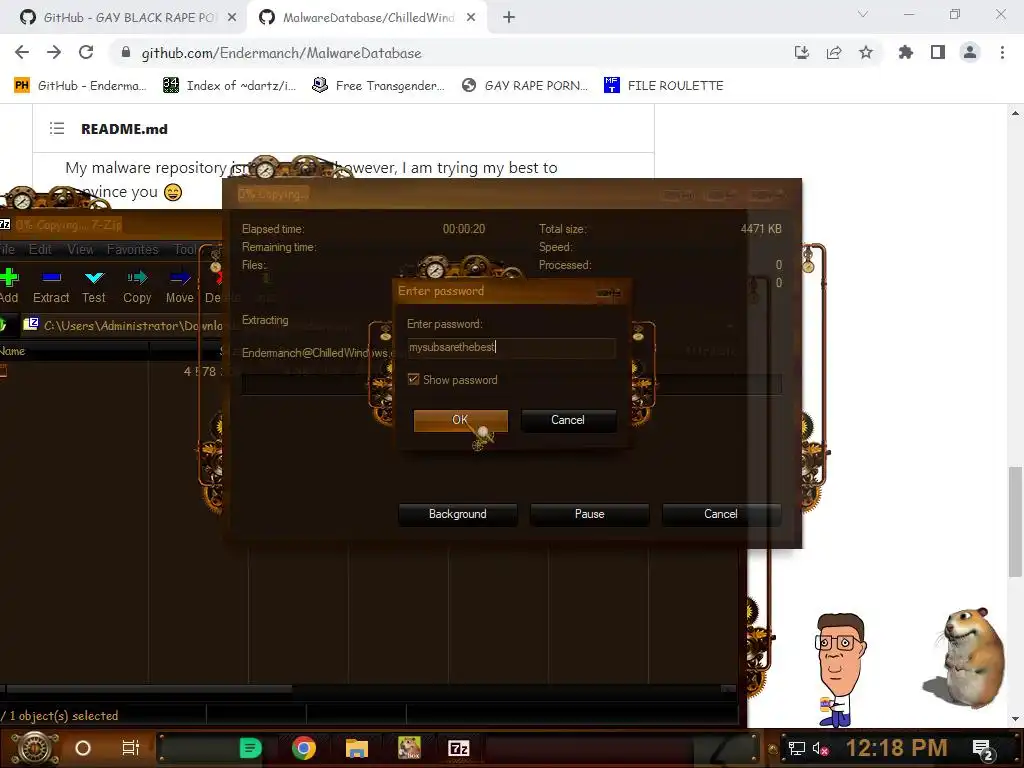Open the Chrome profile avatar
This screenshot has width=1024, height=768.
click(x=970, y=52)
